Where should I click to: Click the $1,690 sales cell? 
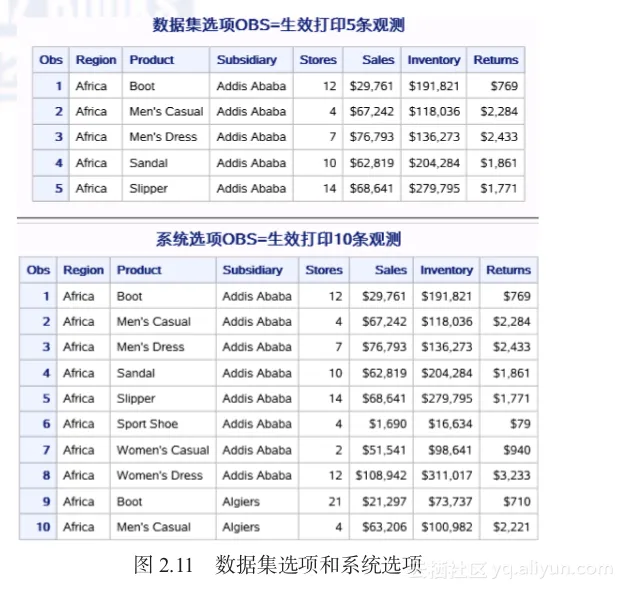[x=388, y=424]
